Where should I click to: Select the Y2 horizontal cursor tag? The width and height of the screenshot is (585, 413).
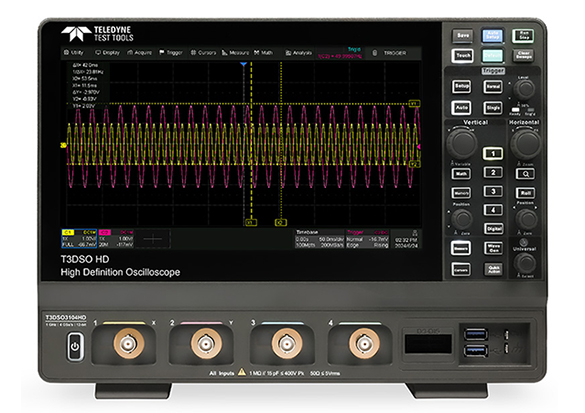click(x=414, y=164)
